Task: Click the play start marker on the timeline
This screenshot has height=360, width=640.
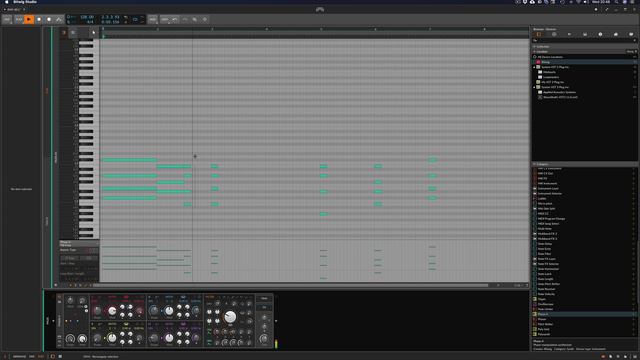Action: tap(104, 36)
